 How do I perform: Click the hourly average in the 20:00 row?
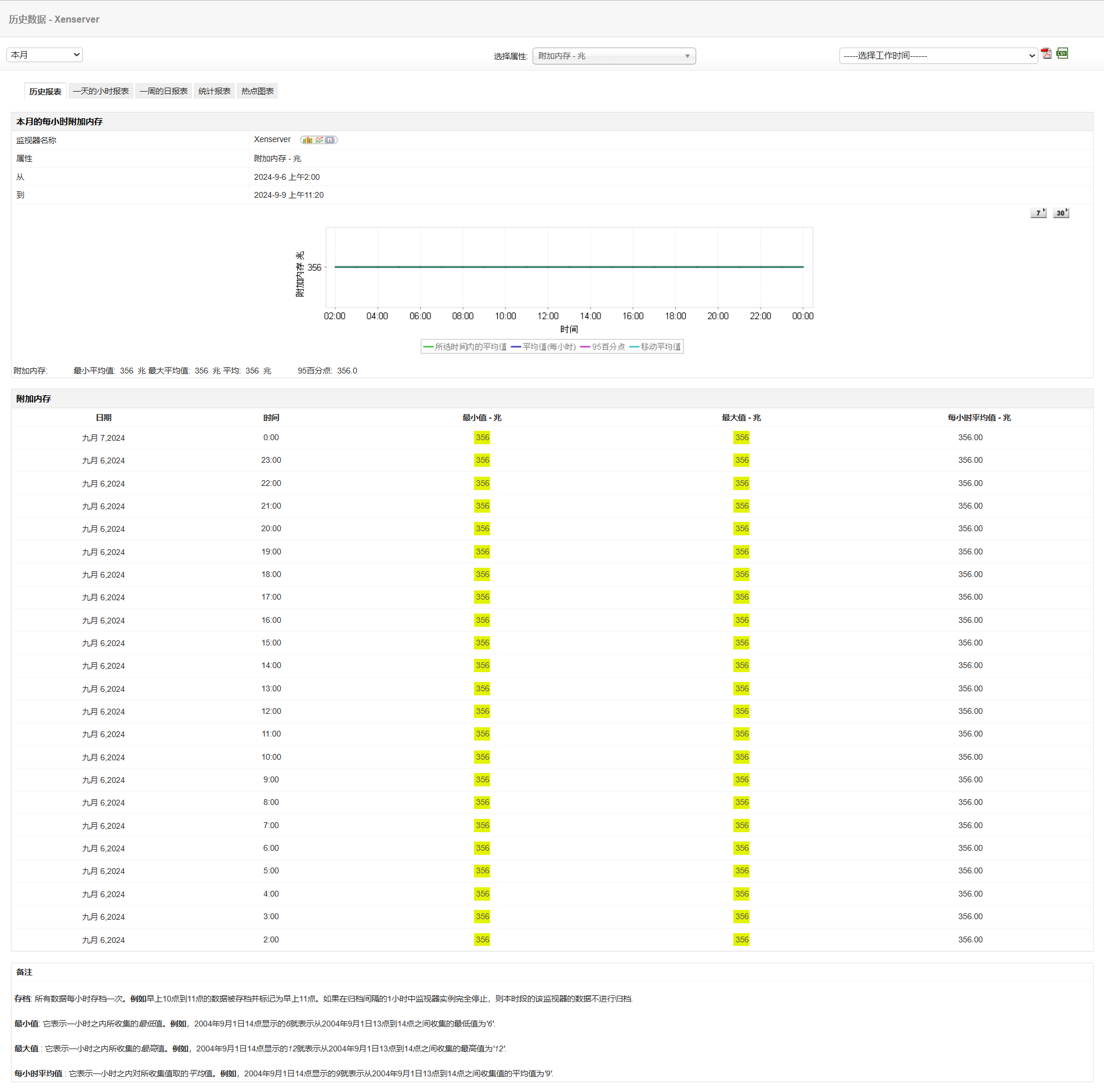pyautogui.click(x=971, y=528)
